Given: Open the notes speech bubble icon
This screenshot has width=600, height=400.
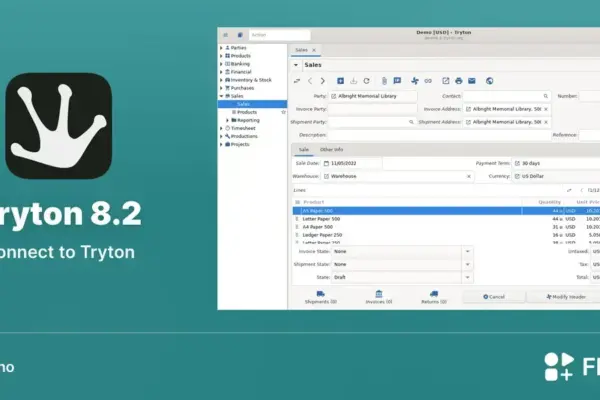Looking at the screenshot, I should pyautogui.click(x=397, y=81).
